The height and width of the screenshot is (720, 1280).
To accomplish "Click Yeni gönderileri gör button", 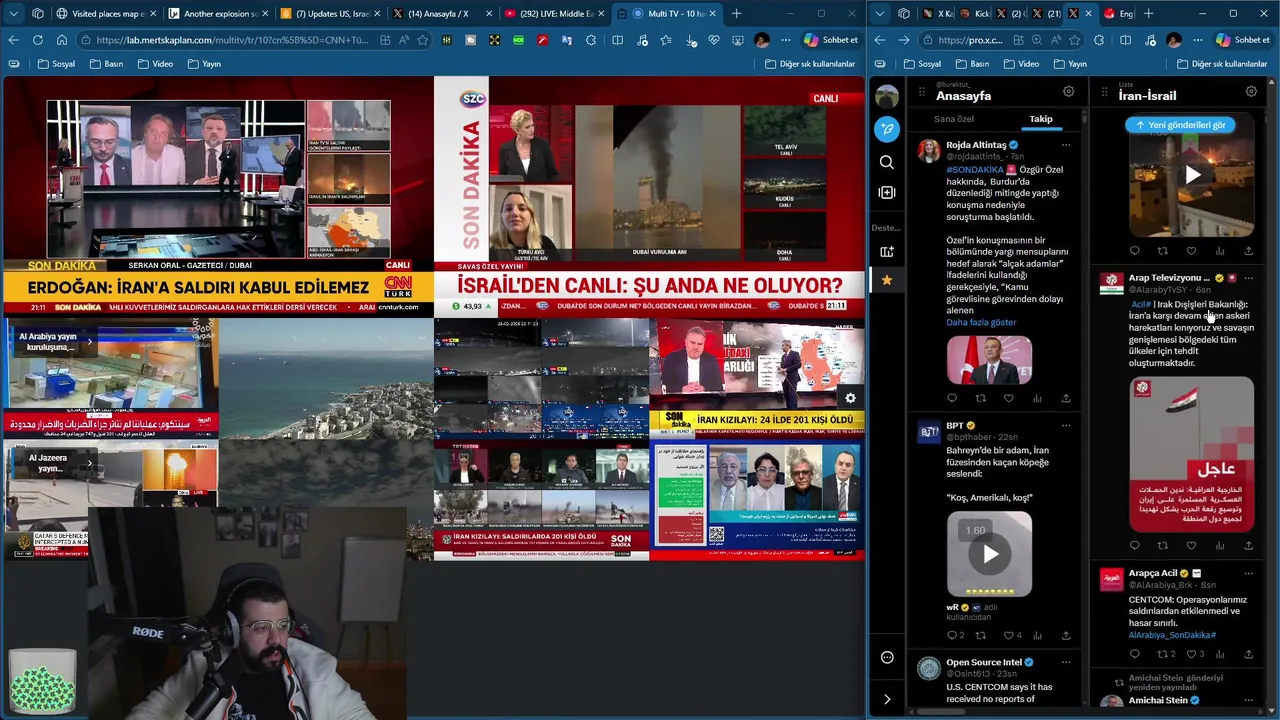I will pos(1181,125).
